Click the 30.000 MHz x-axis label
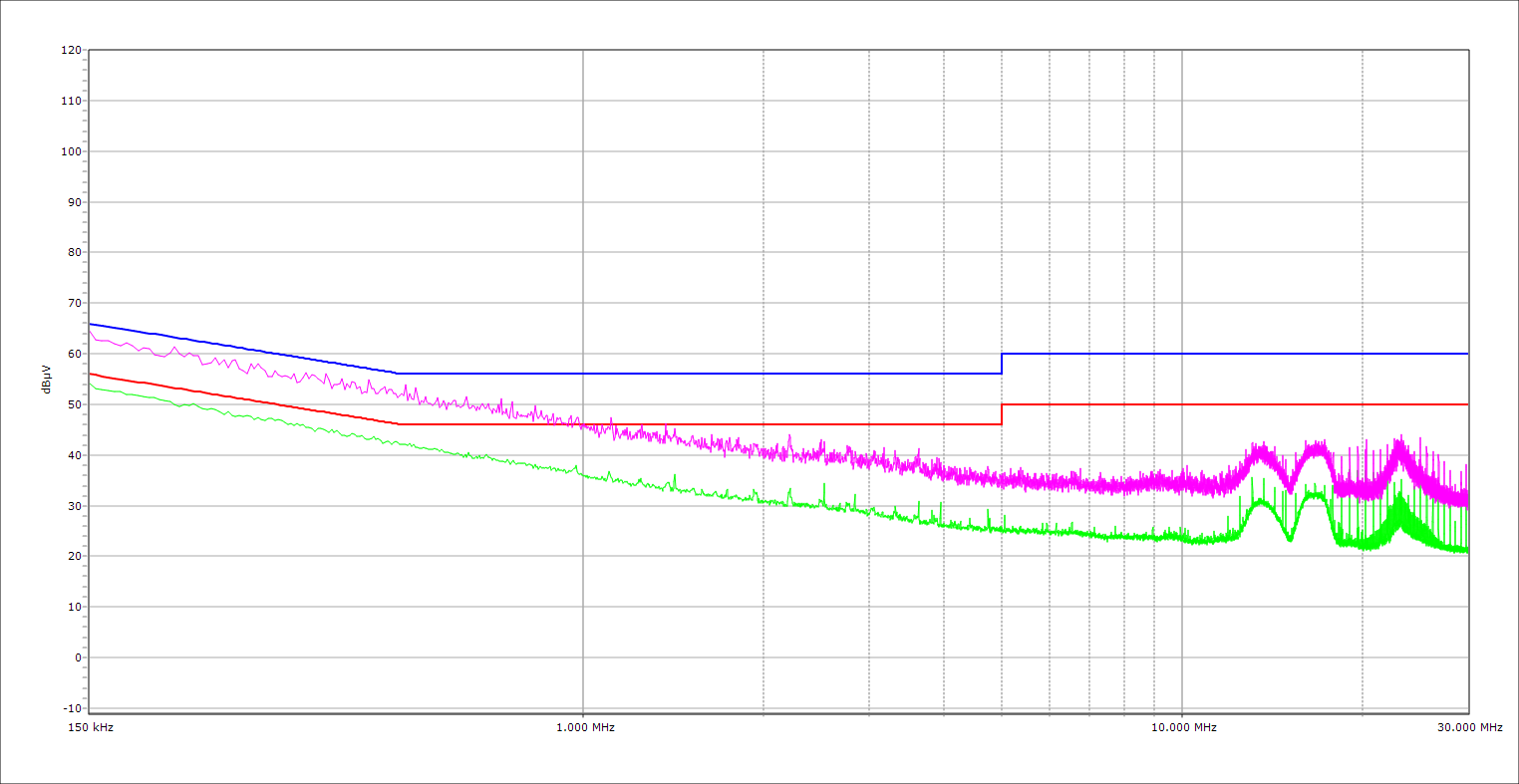The width and height of the screenshot is (1519, 784). 1468,727
